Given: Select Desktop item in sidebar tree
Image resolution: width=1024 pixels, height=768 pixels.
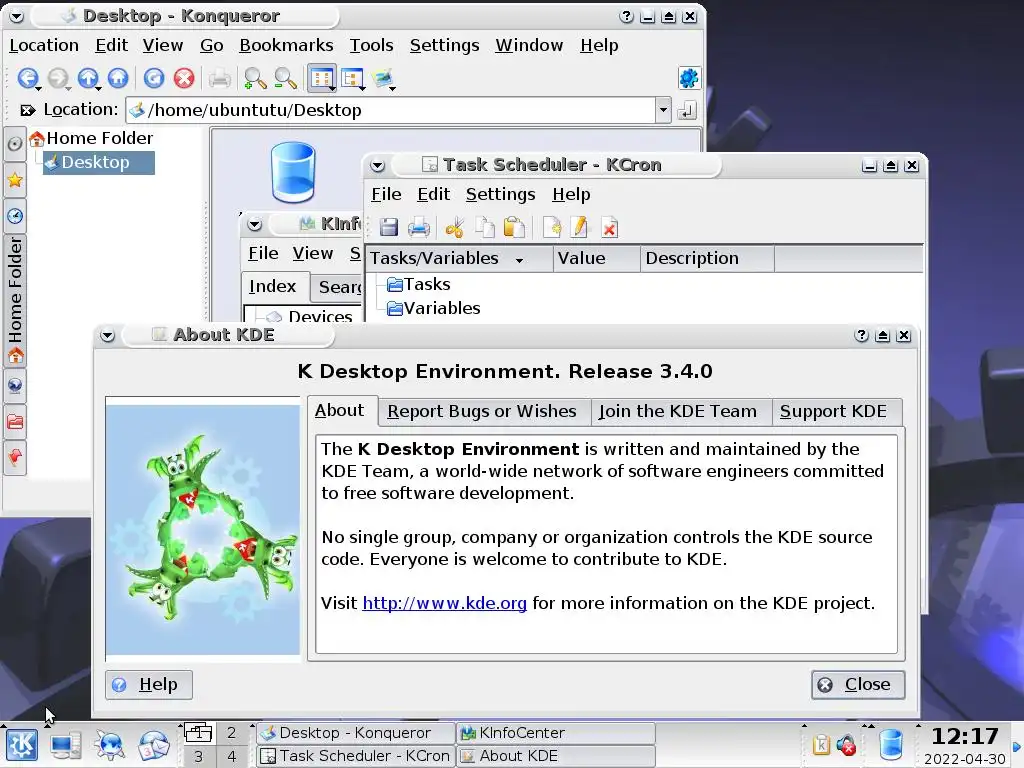Looking at the screenshot, I should coord(99,163).
